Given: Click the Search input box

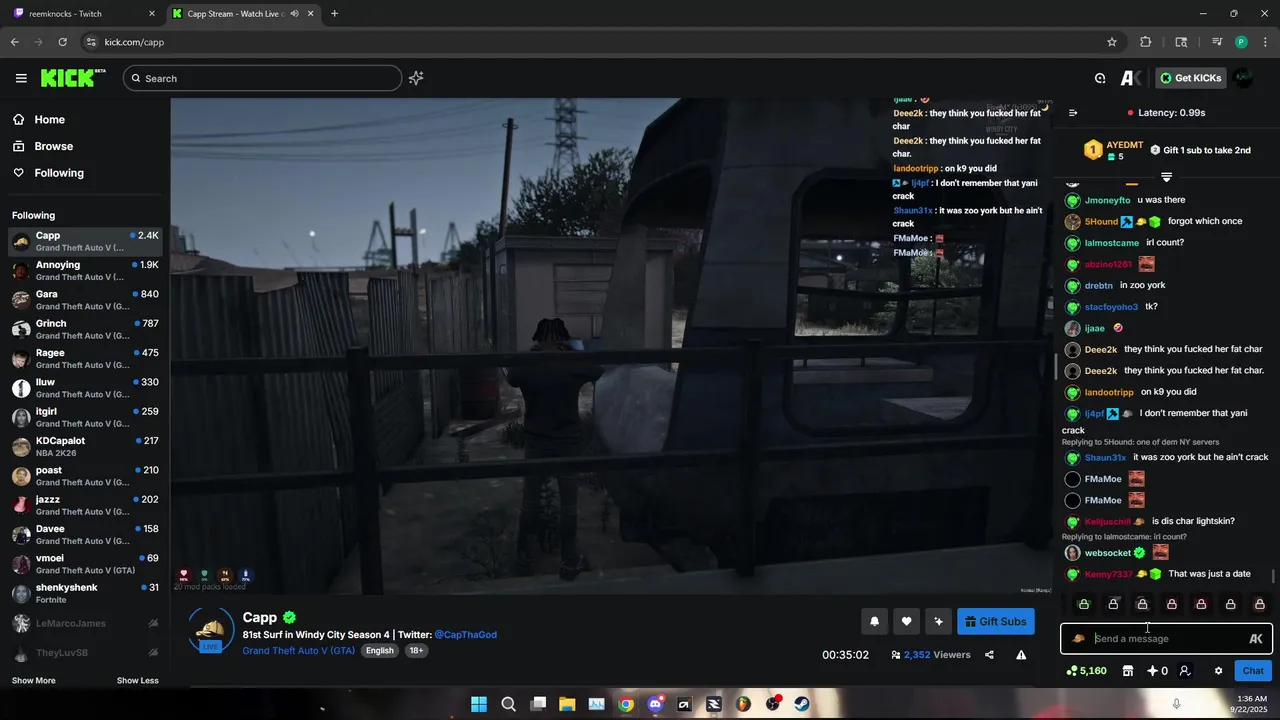Looking at the screenshot, I should 263,78.
